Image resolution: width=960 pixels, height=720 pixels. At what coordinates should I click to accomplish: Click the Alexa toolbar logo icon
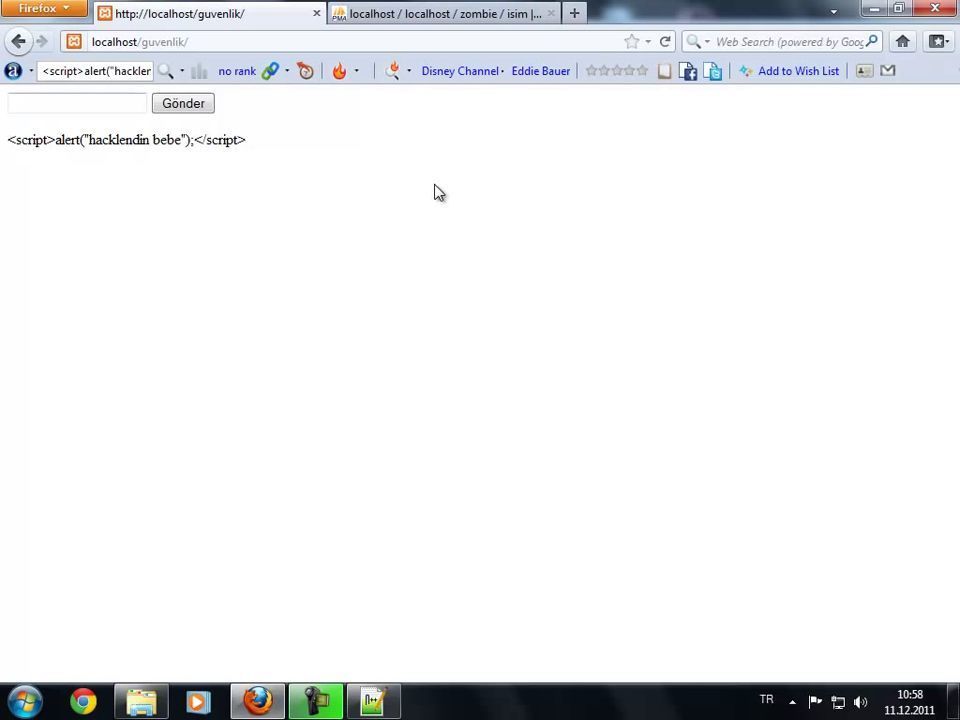[13, 71]
